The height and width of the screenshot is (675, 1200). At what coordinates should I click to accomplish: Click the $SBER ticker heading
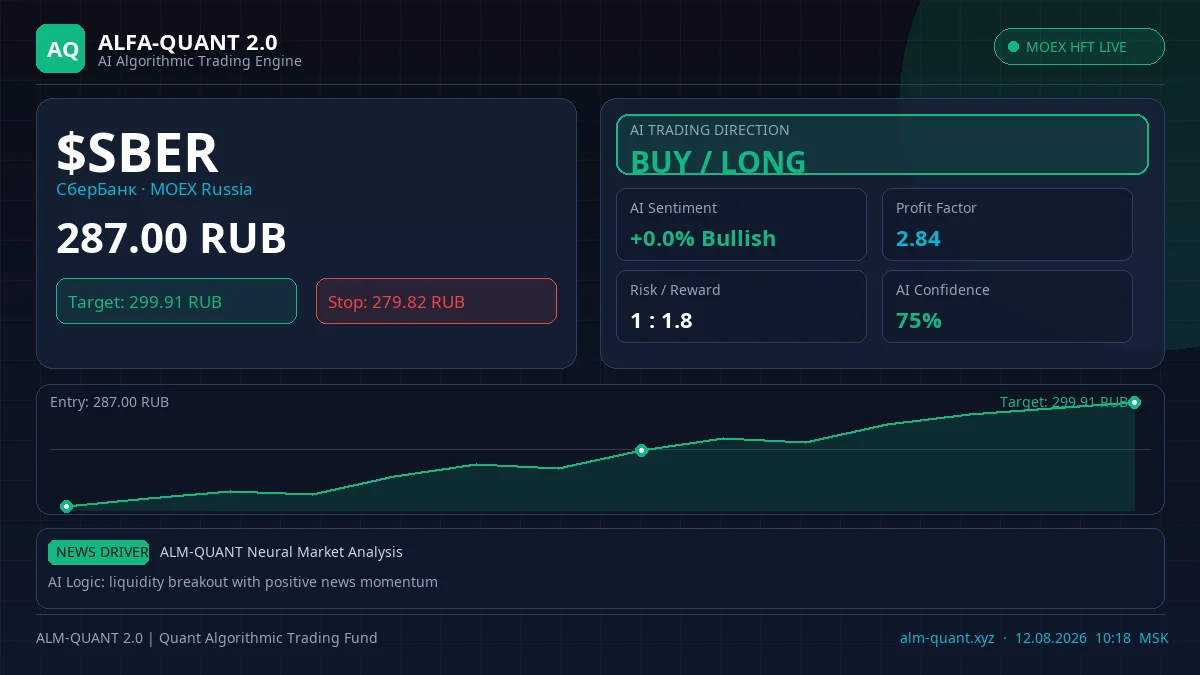137,153
